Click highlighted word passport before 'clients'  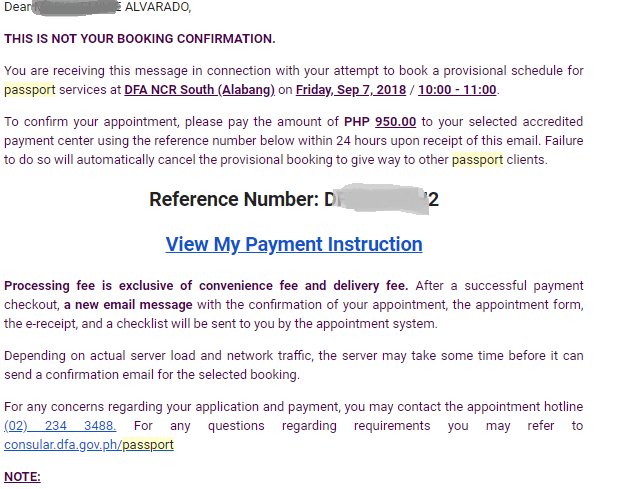pyautogui.click(x=479, y=160)
